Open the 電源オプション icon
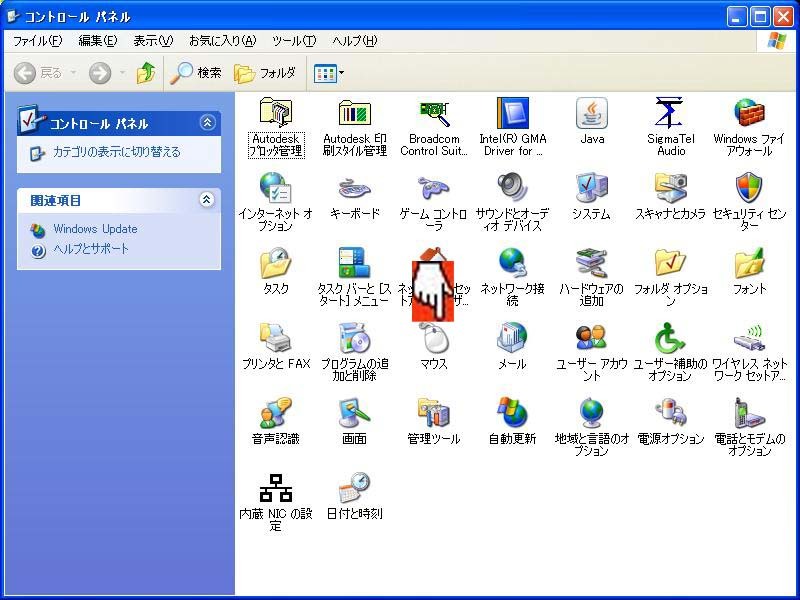The image size is (800, 600). [671, 414]
